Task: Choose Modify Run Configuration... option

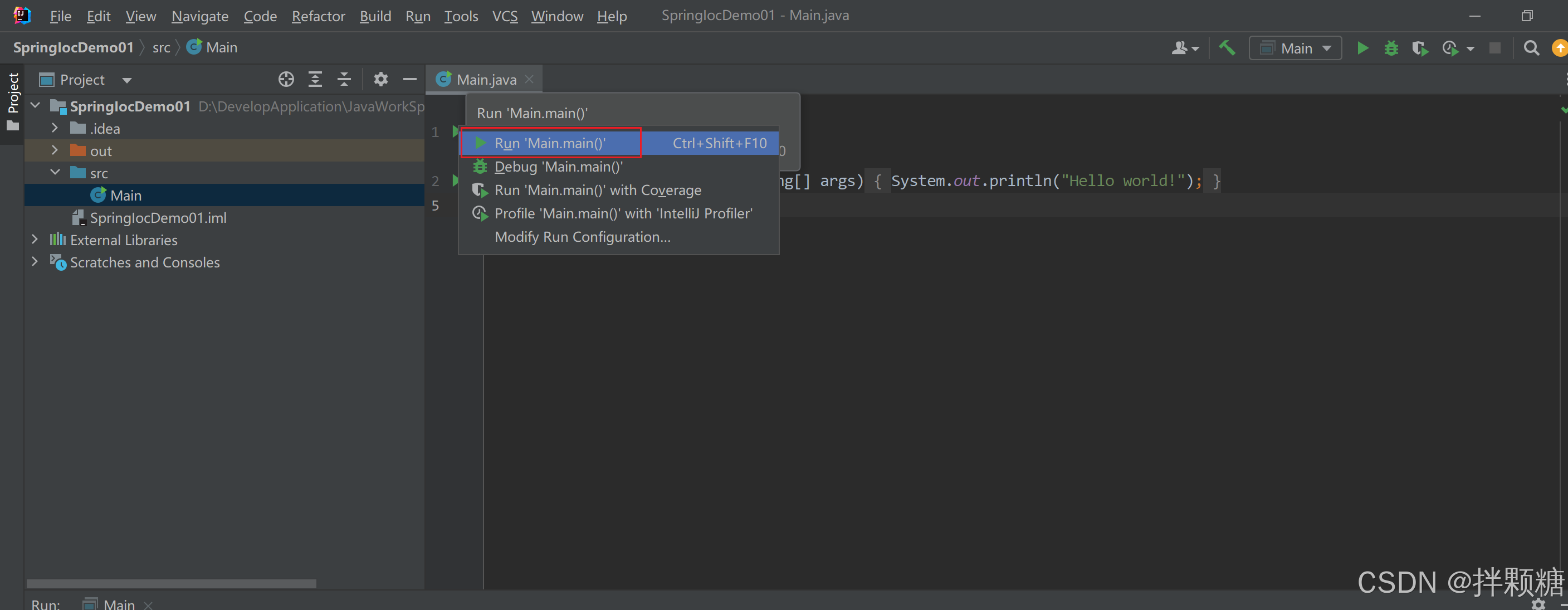Action: click(582, 237)
